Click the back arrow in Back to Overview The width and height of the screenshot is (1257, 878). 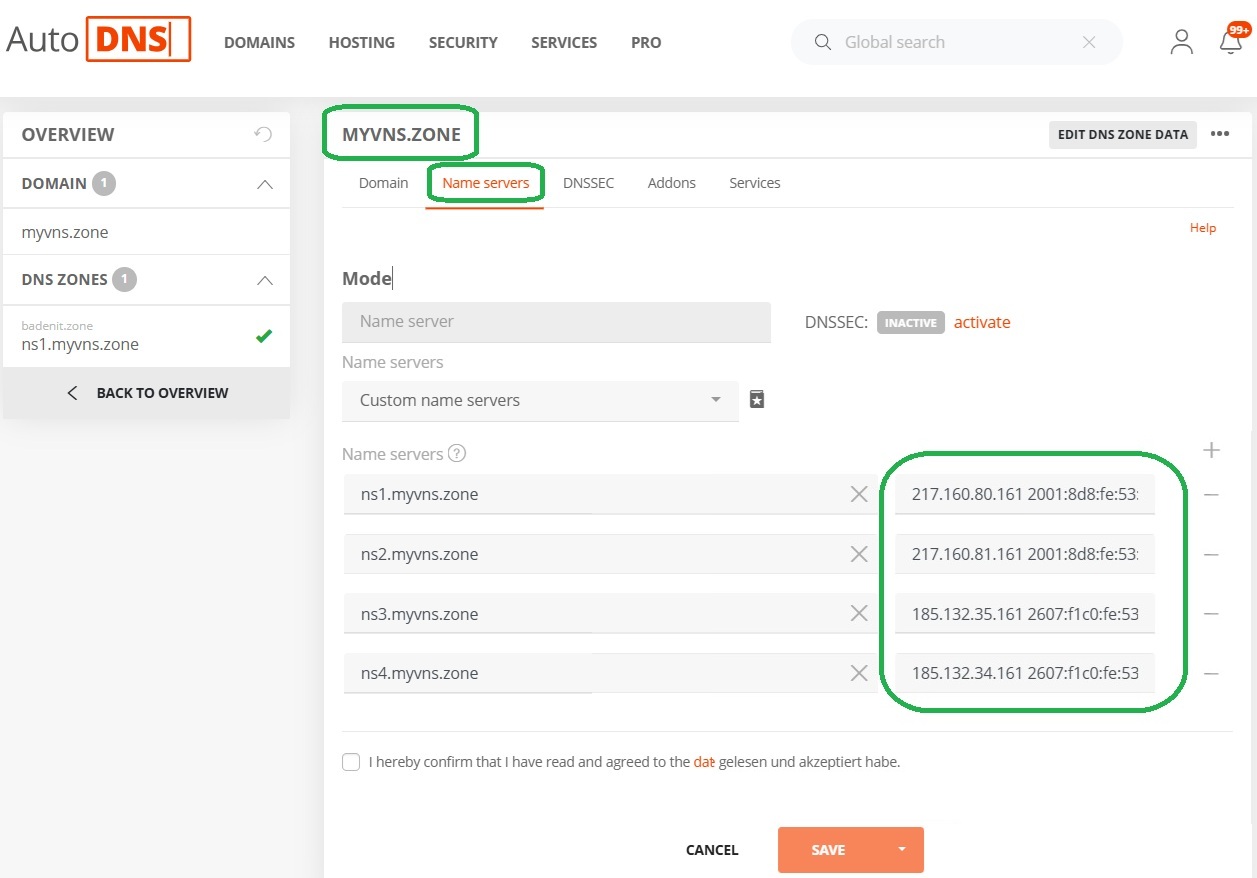click(72, 393)
